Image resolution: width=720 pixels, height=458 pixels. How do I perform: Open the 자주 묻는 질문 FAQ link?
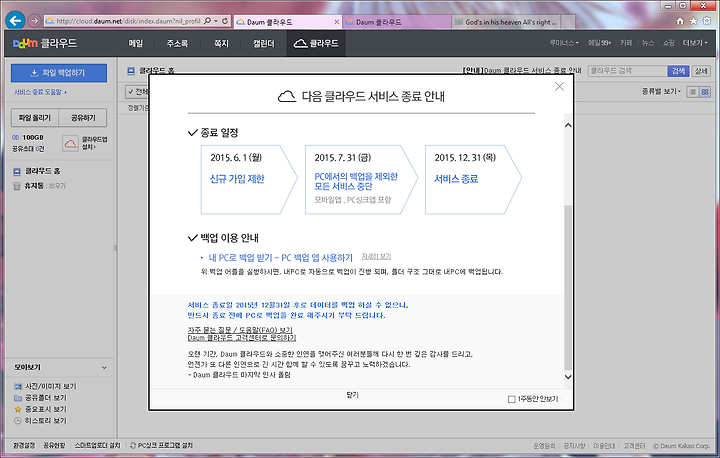coord(240,330)
